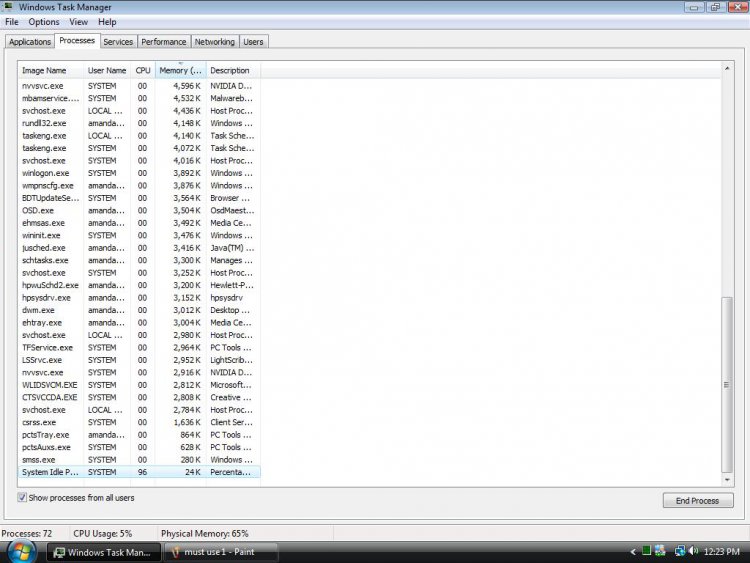Sort processes by Memory column header

click(180, 71)
